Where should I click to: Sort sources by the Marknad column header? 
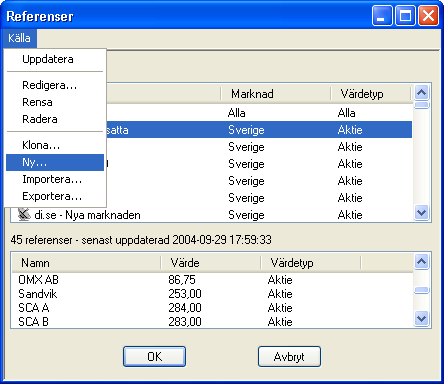pos(276,94)
